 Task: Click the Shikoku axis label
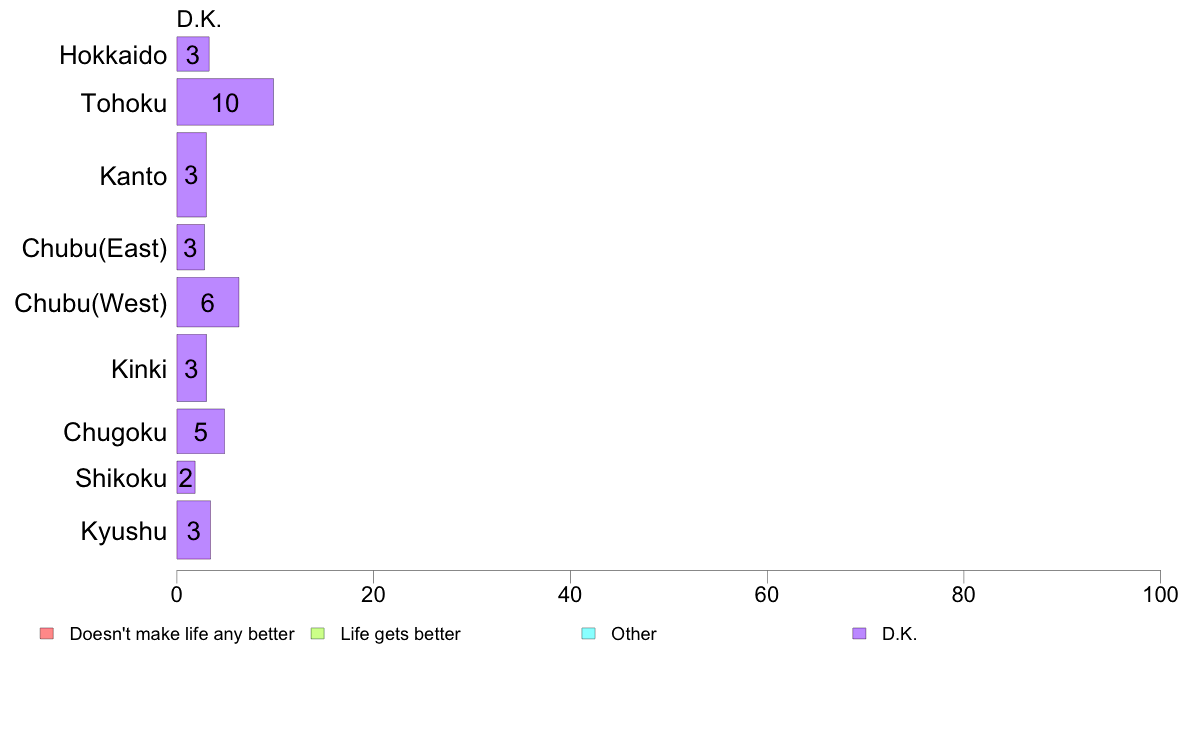click(120, 478)
